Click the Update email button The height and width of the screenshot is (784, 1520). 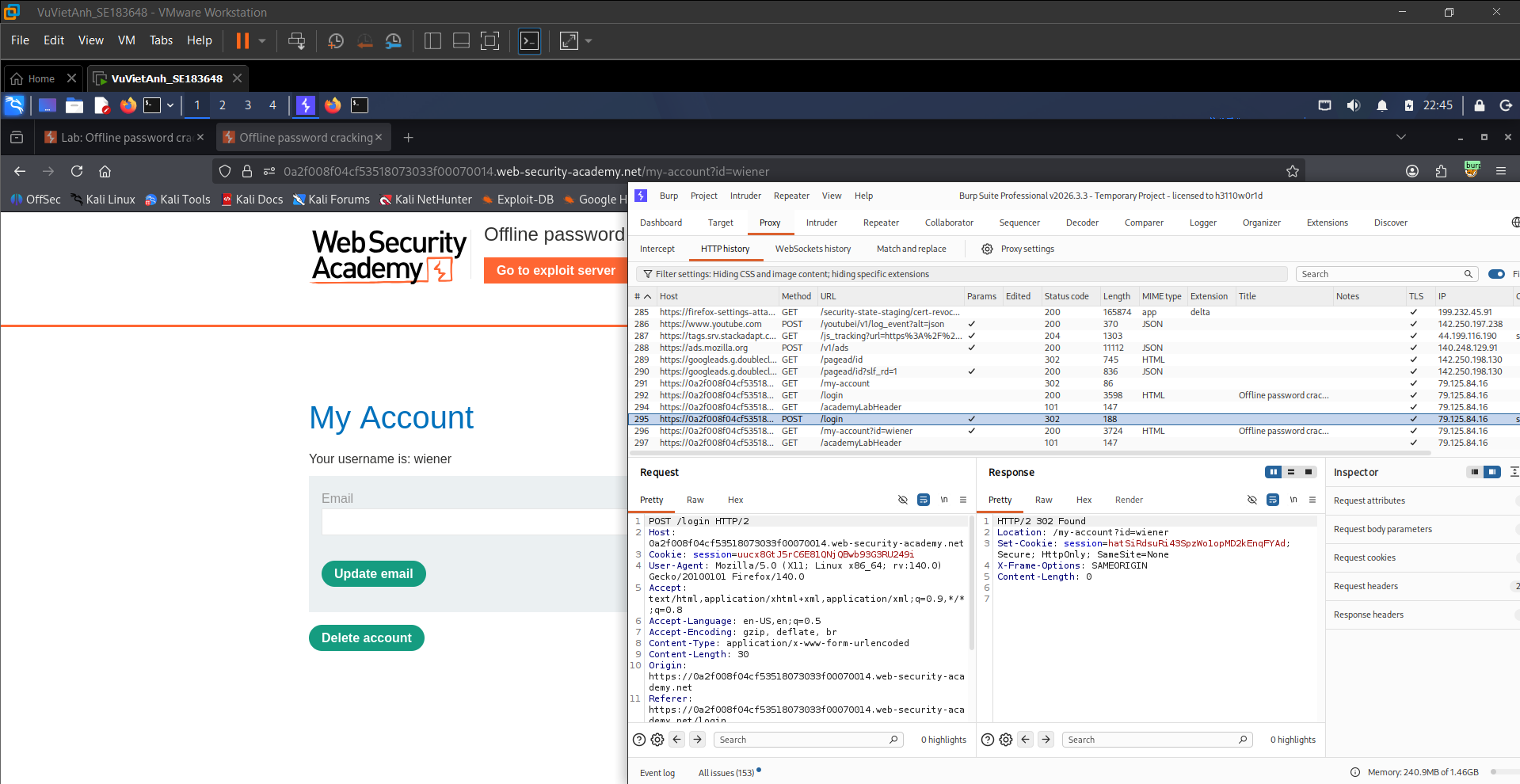[x=374, y=574]
